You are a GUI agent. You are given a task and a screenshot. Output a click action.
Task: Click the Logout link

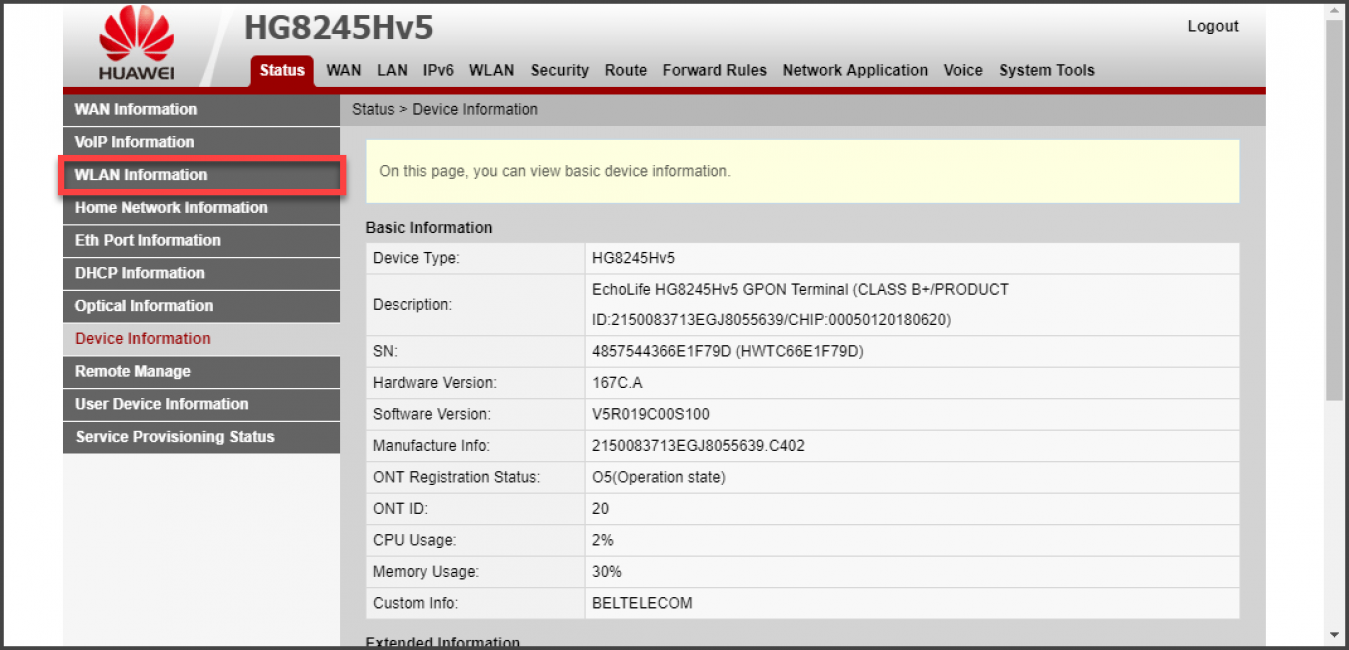tap(1212, 26)
